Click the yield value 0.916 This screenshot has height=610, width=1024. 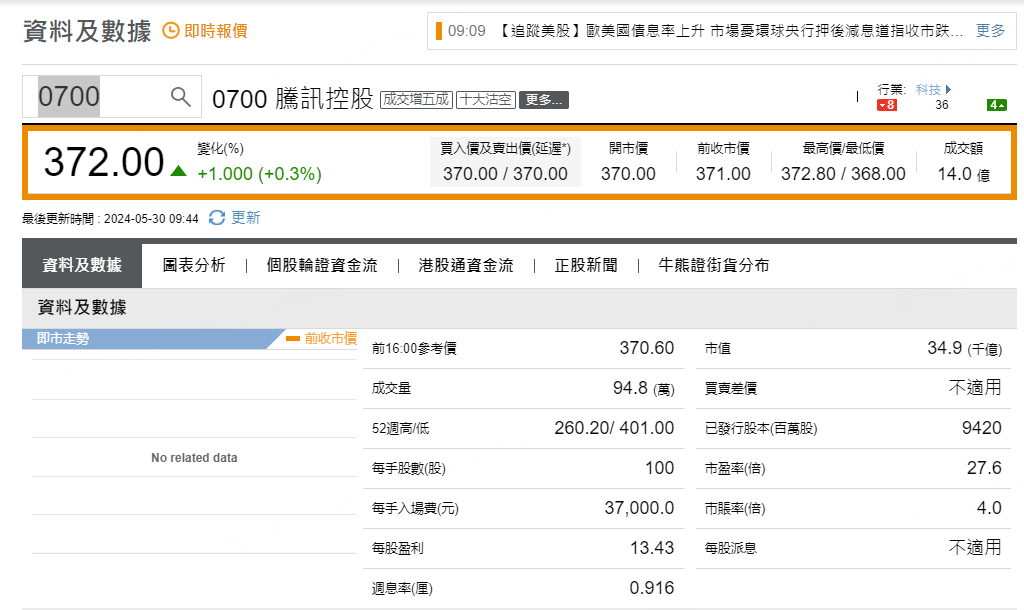coord(652,588)
